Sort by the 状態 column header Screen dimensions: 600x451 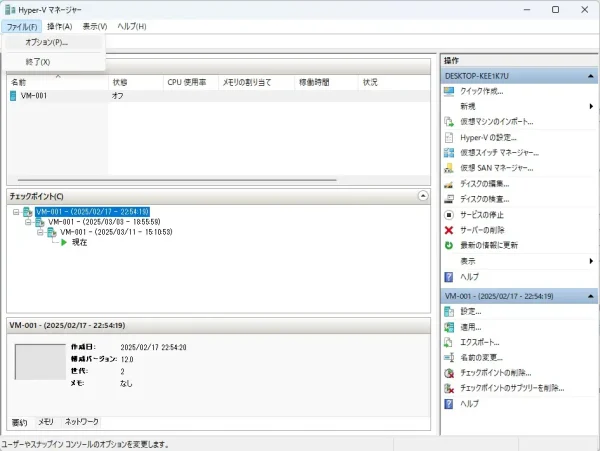136,83
